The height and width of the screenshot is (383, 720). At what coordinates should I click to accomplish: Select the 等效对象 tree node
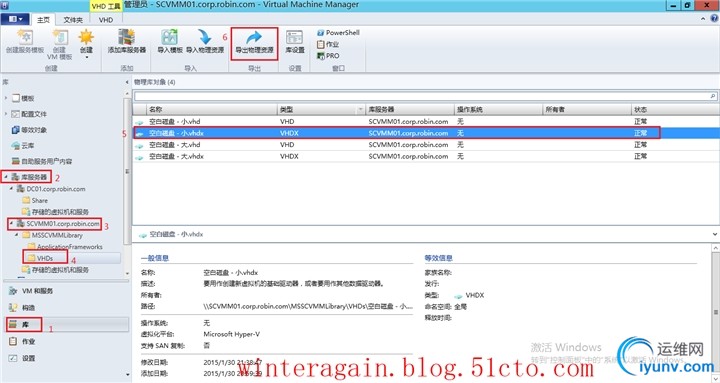(x=29, y=130)
